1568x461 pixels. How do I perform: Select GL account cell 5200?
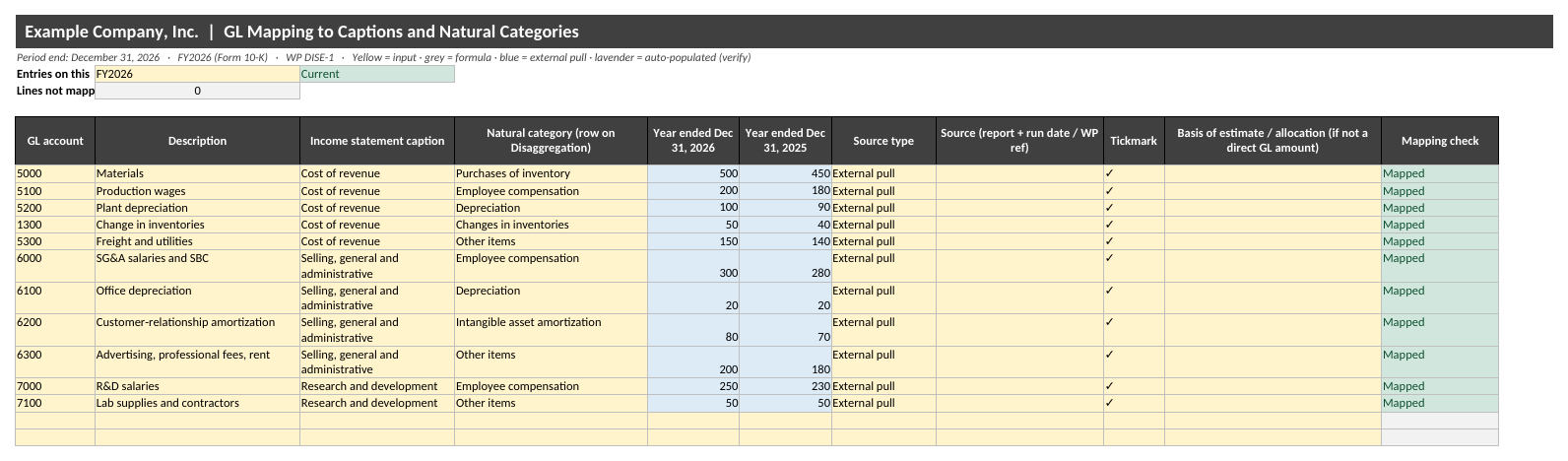[55, 208]
